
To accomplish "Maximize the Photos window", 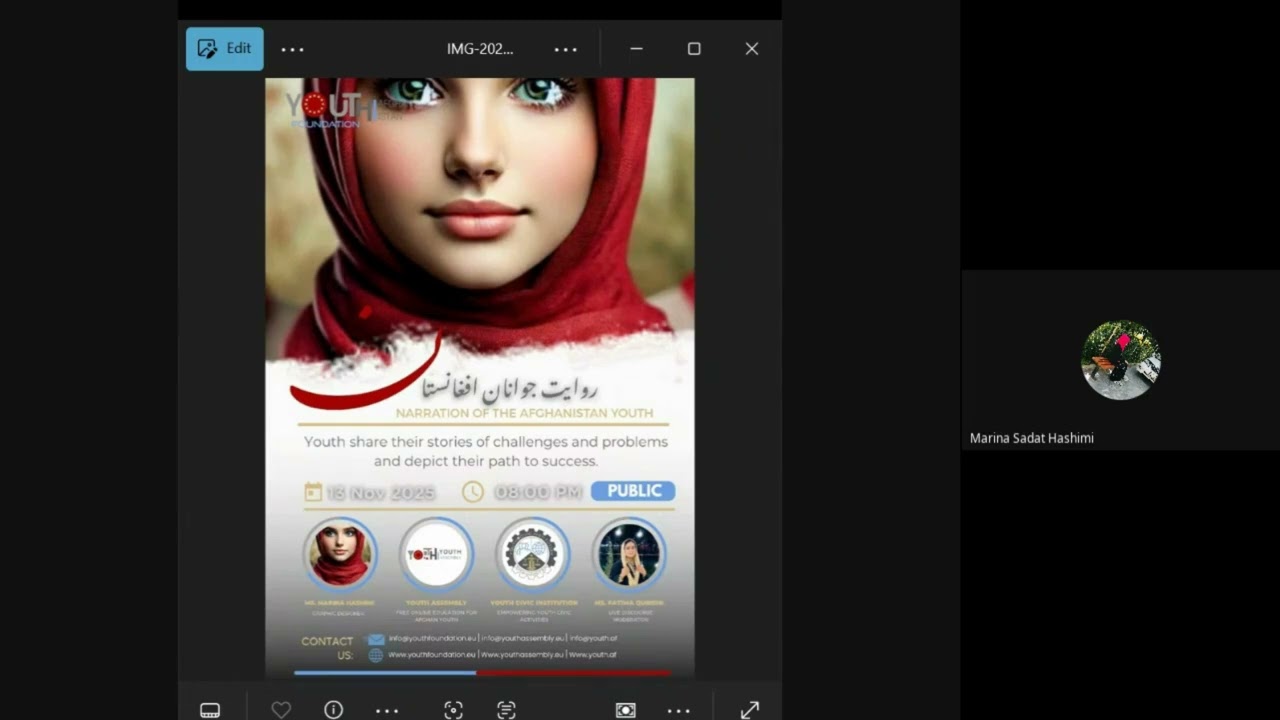I will coord(694,49).
